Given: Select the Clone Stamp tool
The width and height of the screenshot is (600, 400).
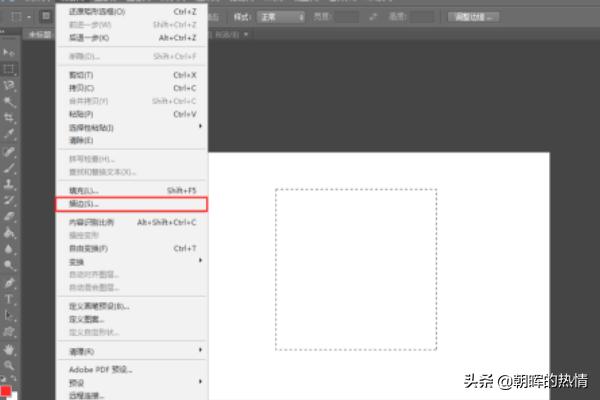Looking at the screenshot, I should click(x=8, y=184).
